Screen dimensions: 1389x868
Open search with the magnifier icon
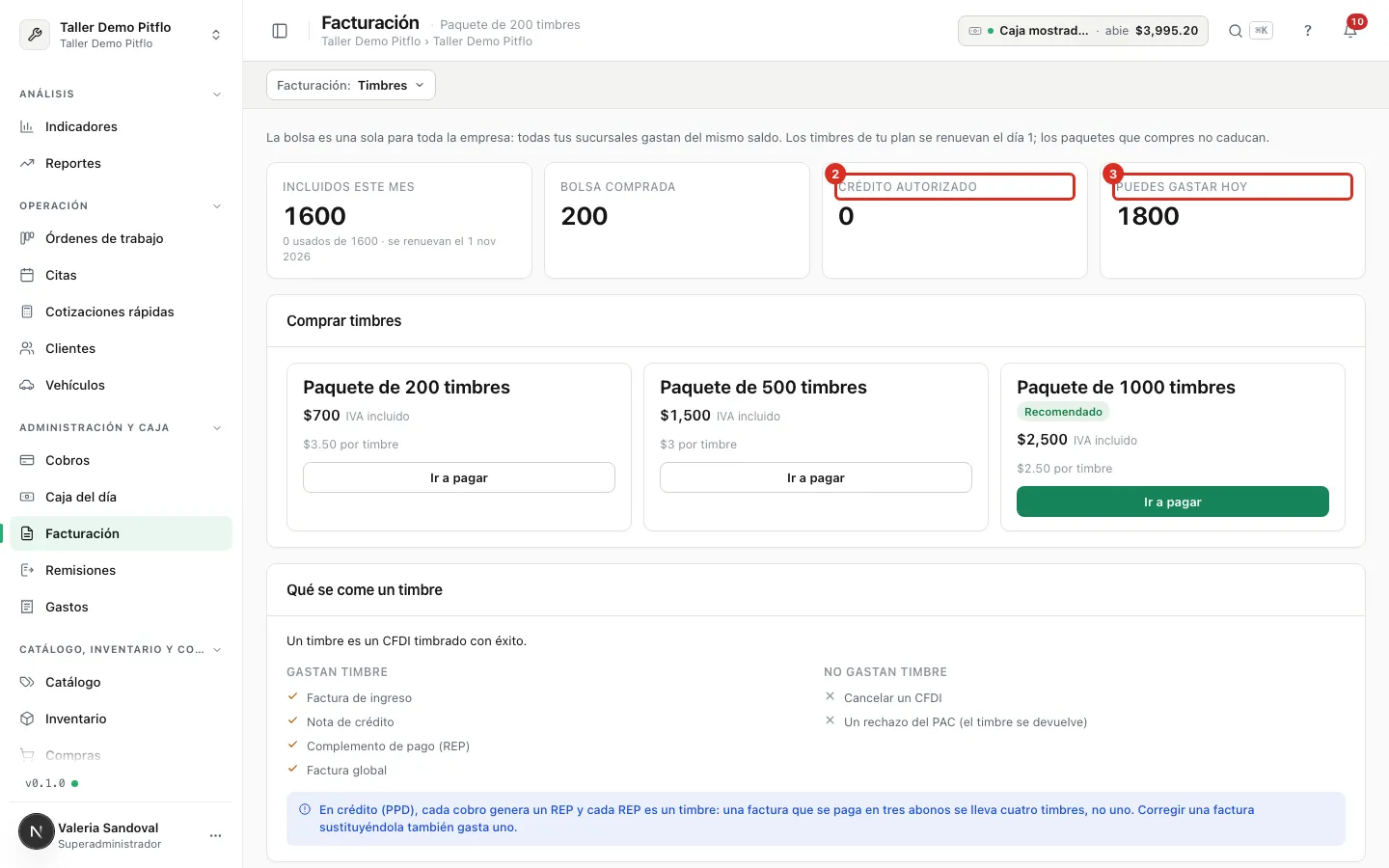[x=1235, y=31]
